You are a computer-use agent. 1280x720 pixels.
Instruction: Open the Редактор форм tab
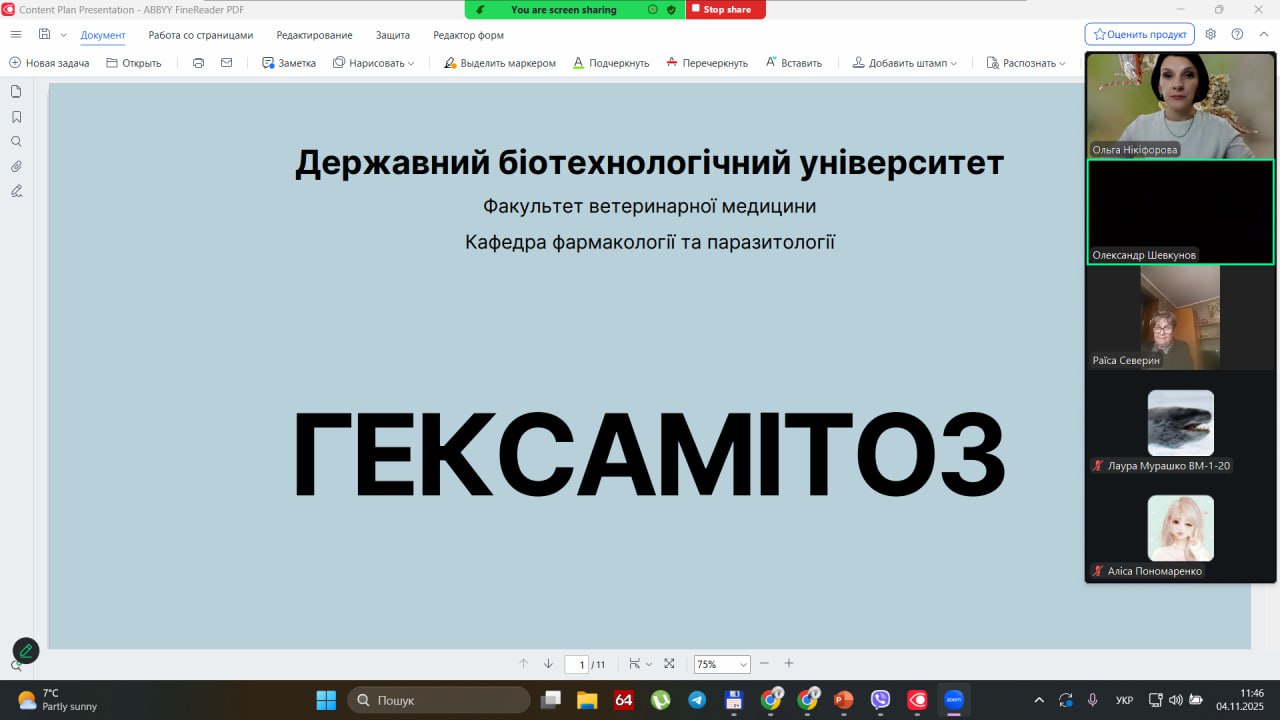[468, 35]
